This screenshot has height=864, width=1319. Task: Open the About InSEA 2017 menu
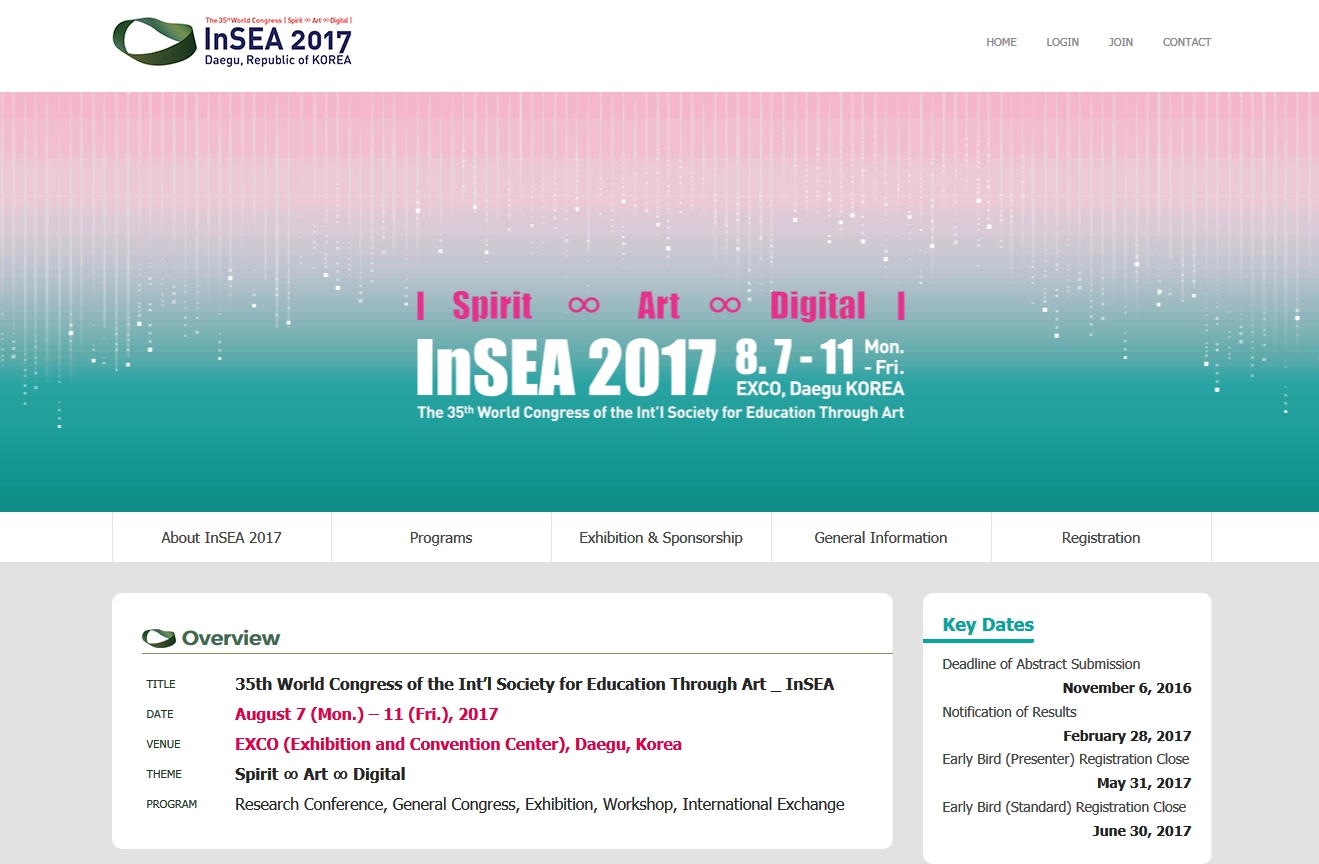tap(221, 537)
